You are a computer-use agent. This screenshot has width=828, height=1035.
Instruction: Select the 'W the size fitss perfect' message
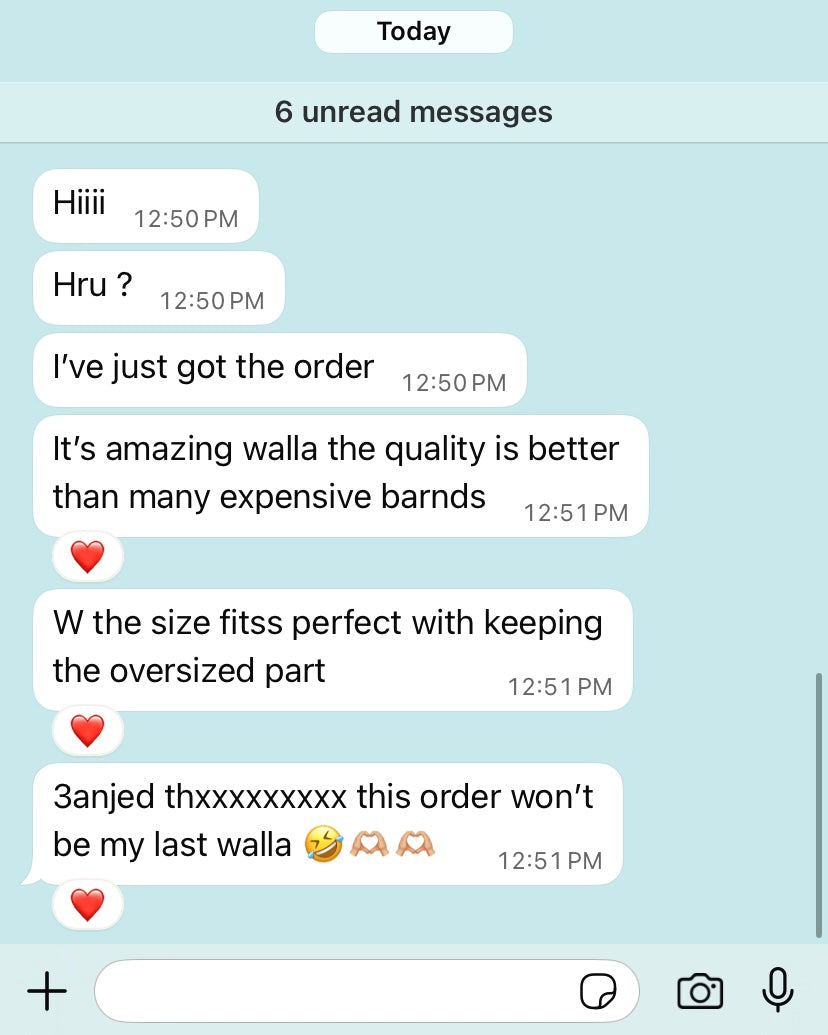pos(333,650)
